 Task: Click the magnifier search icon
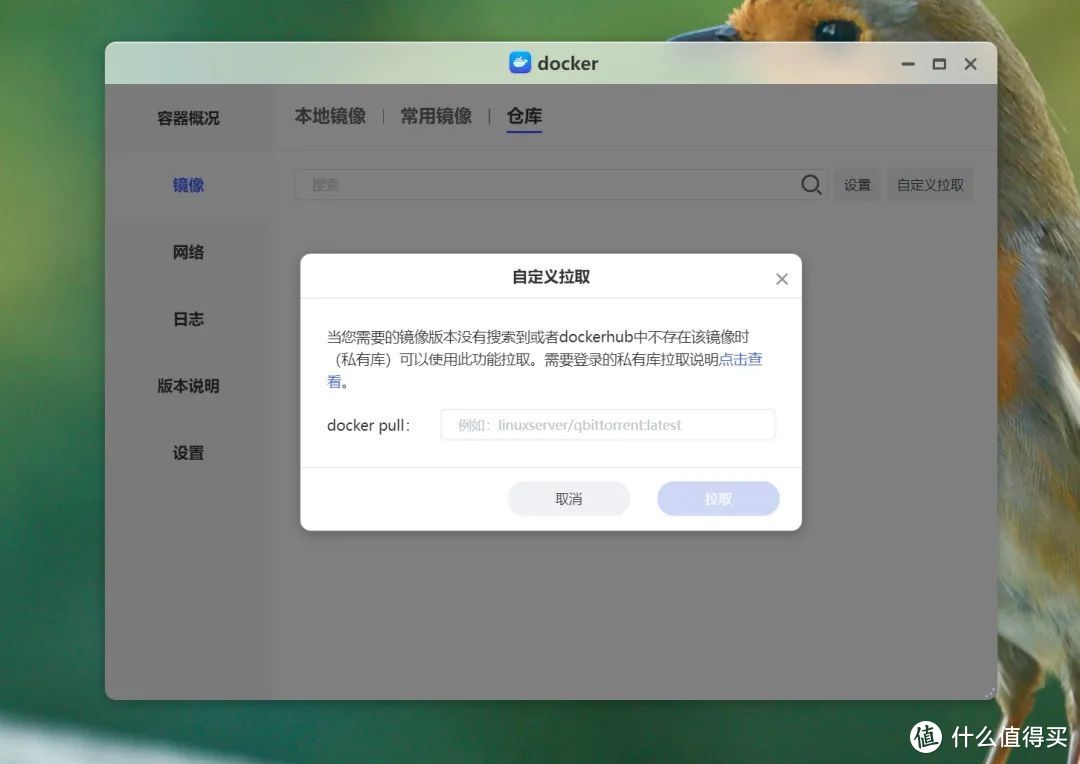[x=811, y=184]
